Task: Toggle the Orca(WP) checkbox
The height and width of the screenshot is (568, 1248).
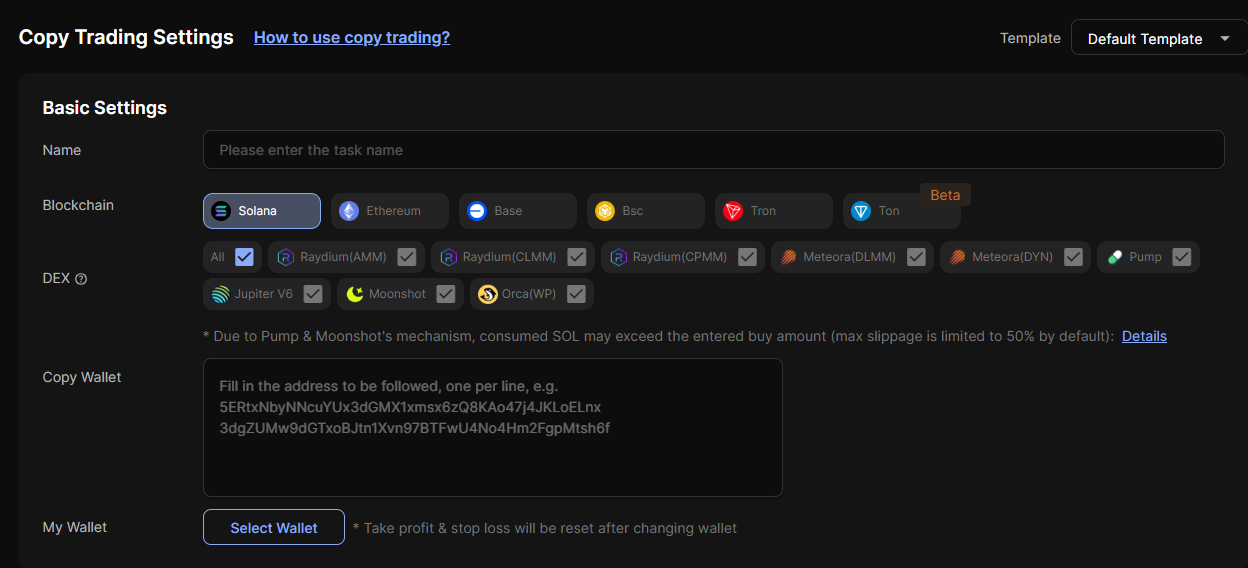Action: [576, 294]
